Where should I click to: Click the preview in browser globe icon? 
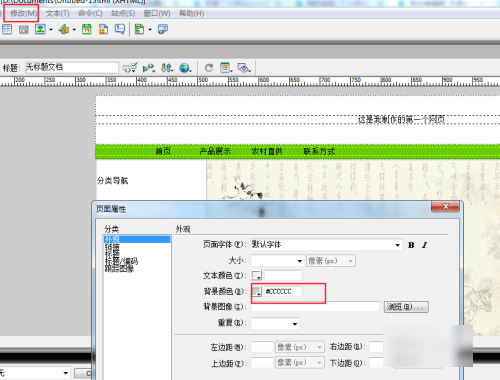click(x=185, y=68)
